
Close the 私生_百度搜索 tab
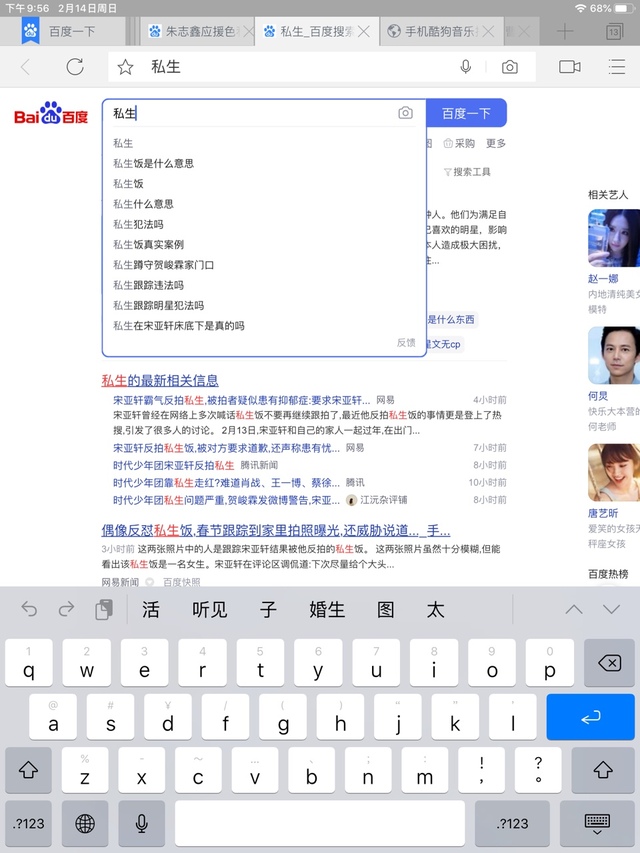364,32
